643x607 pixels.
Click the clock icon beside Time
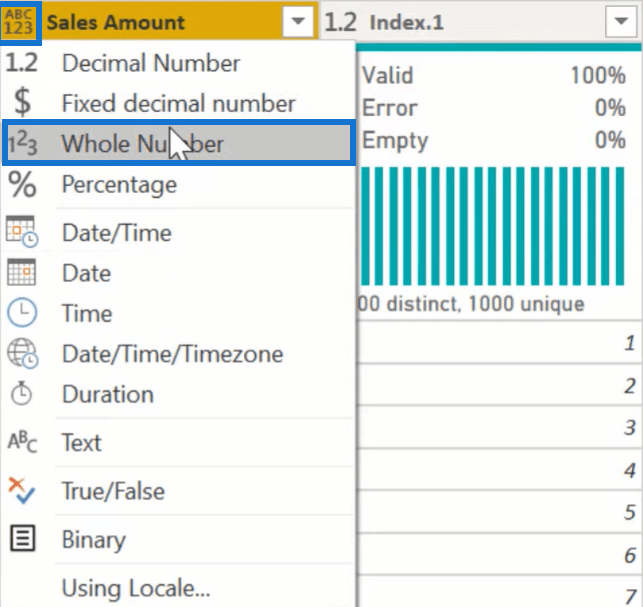(22, 313)
